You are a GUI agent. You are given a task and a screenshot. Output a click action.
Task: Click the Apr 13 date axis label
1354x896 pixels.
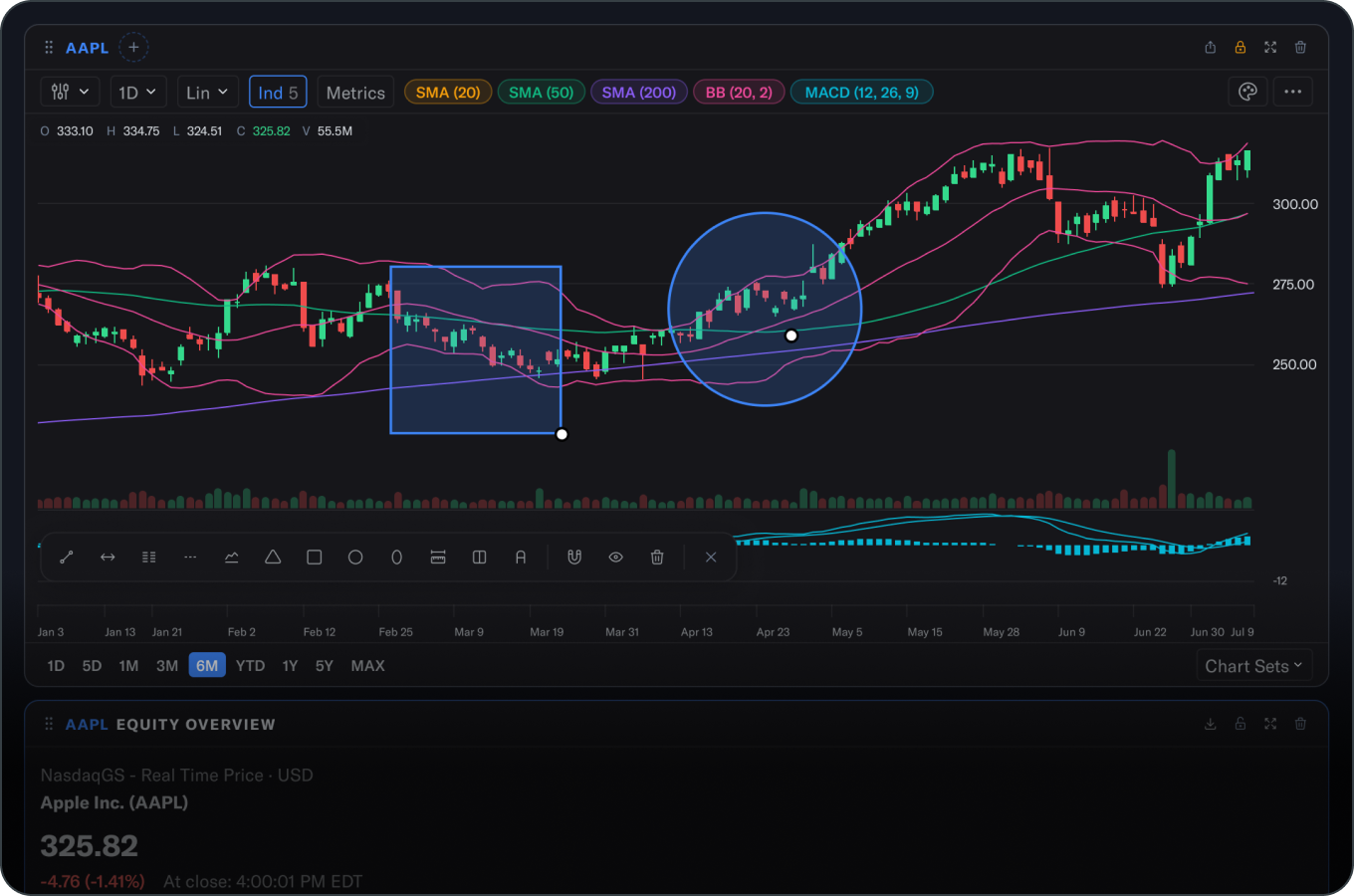697,631
